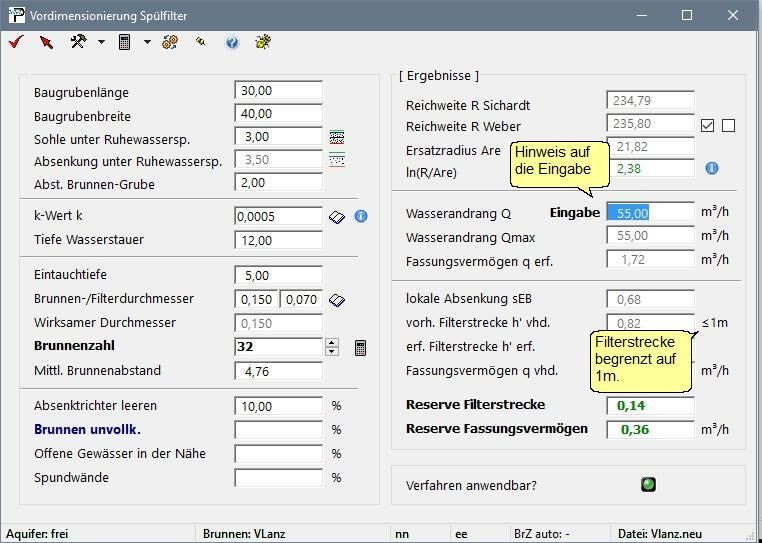Increase Brunnenzahl using the spinner arrows
The width and height of the screenshot is (762, 543).
point(332,343)
